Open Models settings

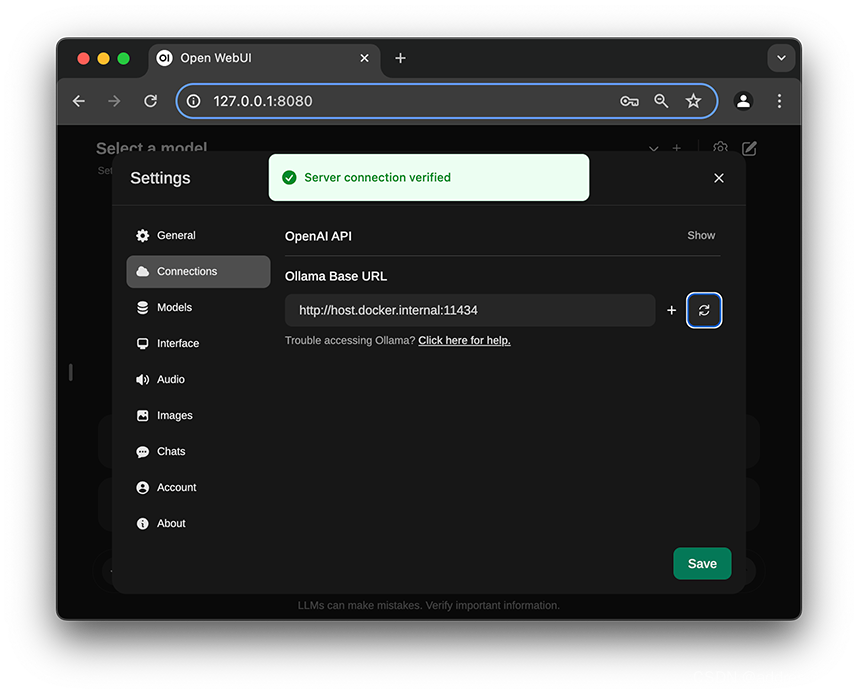[x=198, y=308]
